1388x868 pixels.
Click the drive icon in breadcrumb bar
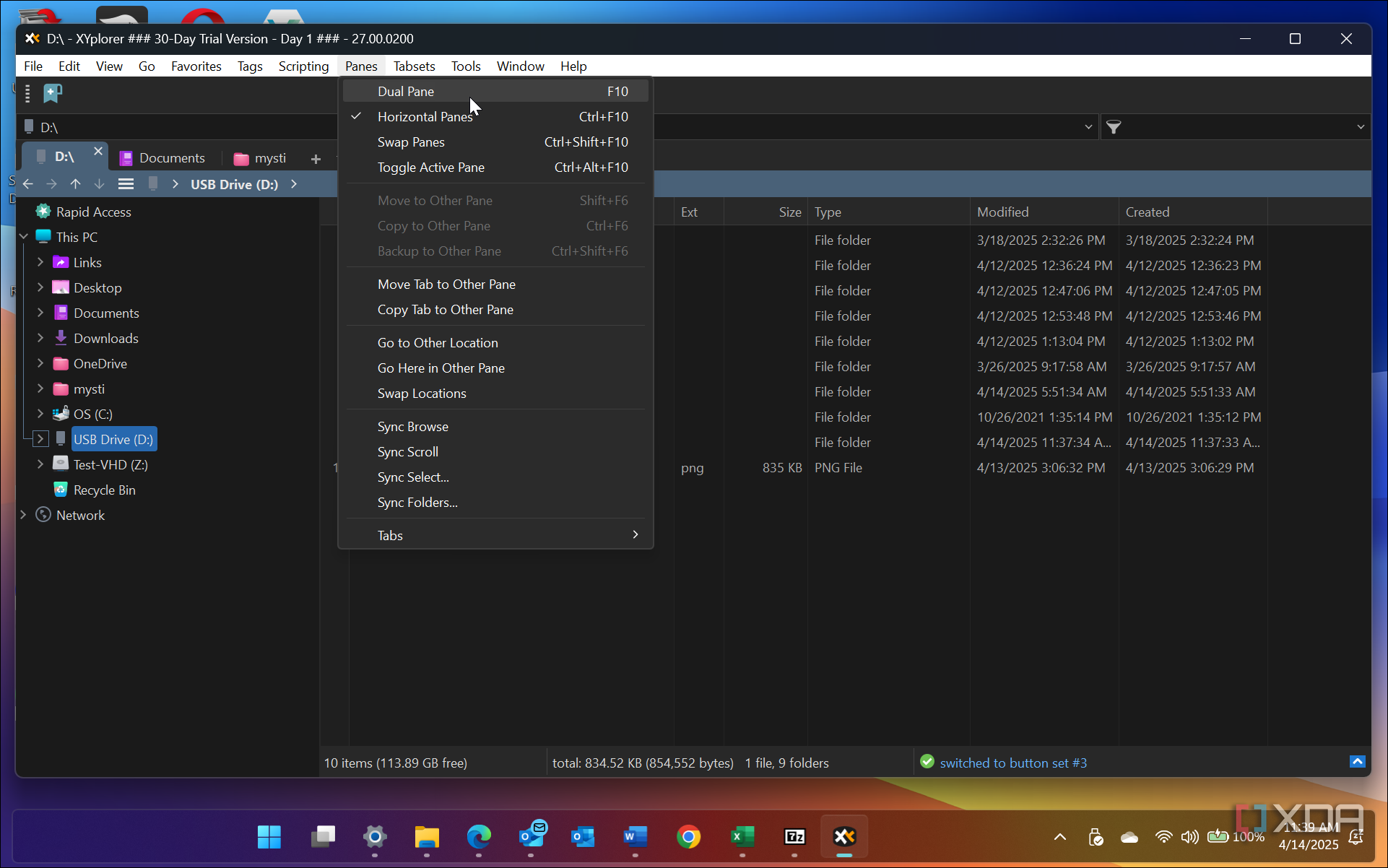click(152, 184)
